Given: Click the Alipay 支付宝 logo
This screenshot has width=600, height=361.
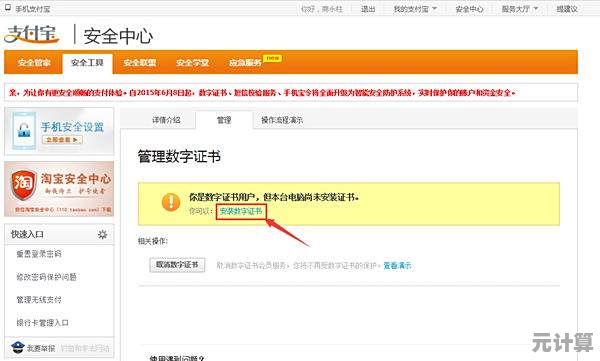Looking at the screenshot, I should pos(32,34).
